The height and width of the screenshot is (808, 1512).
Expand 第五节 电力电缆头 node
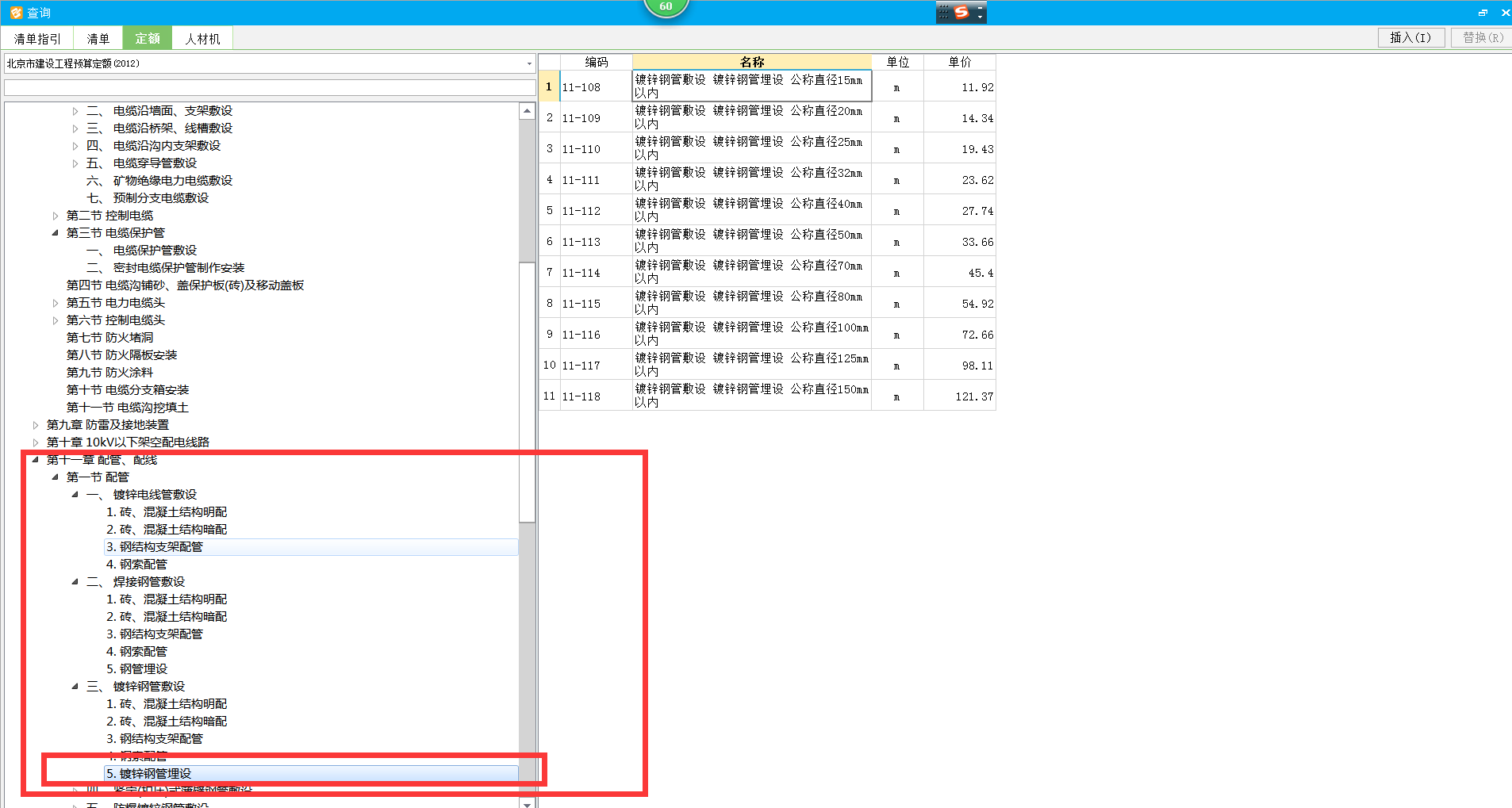[56, 303]
